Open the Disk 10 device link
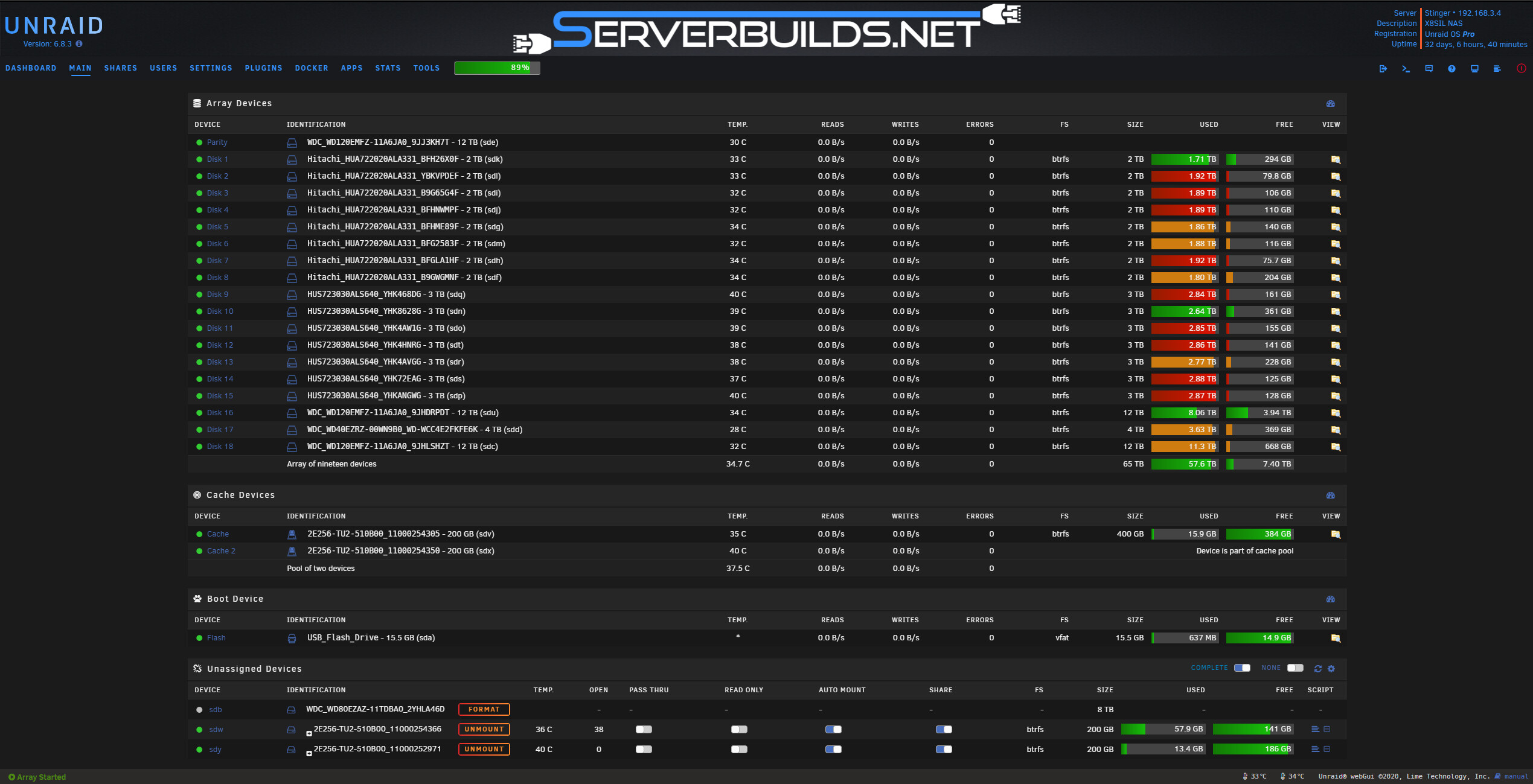This screenshot has width=1533, height=784. click(220, 312)
